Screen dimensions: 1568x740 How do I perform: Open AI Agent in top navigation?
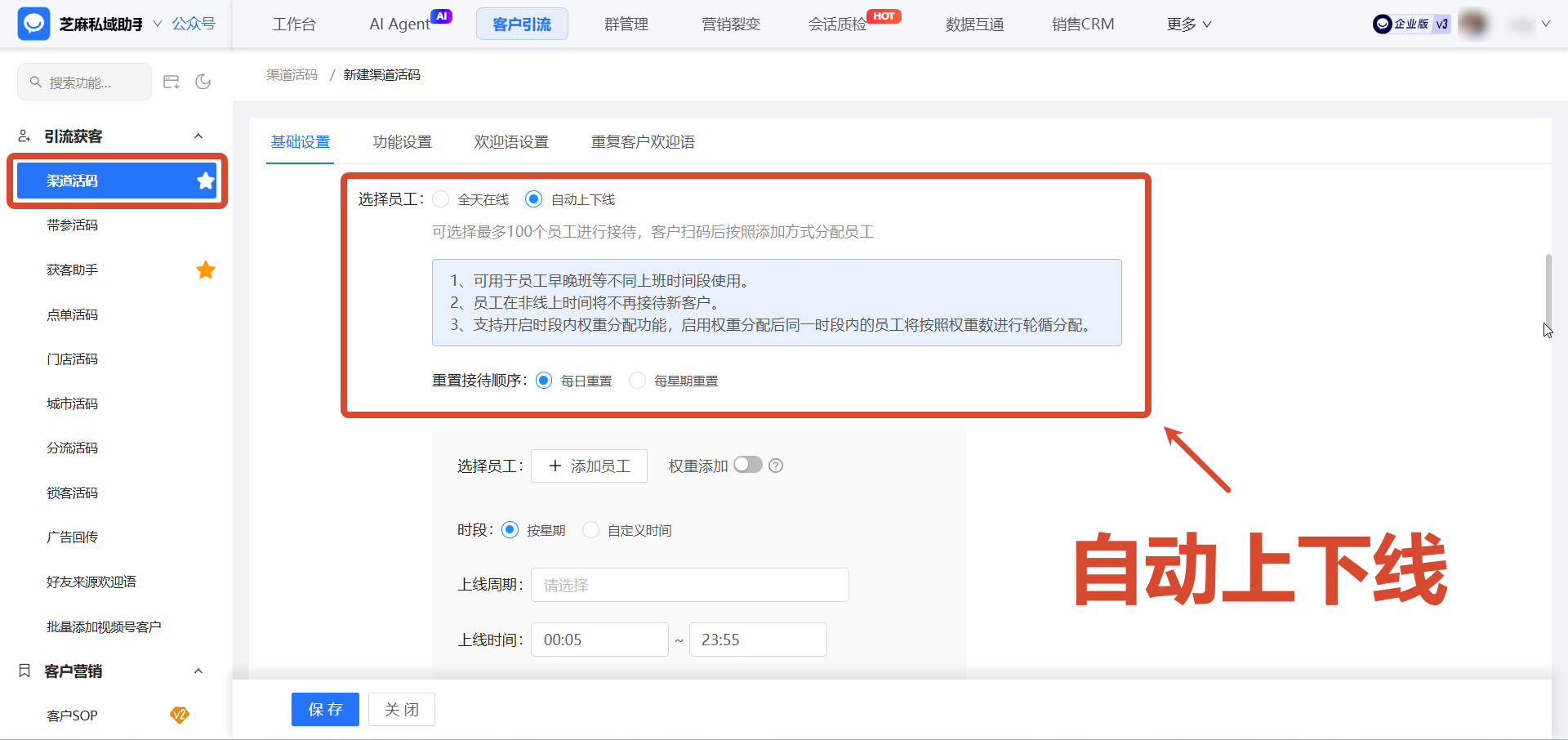pos(399,25)
